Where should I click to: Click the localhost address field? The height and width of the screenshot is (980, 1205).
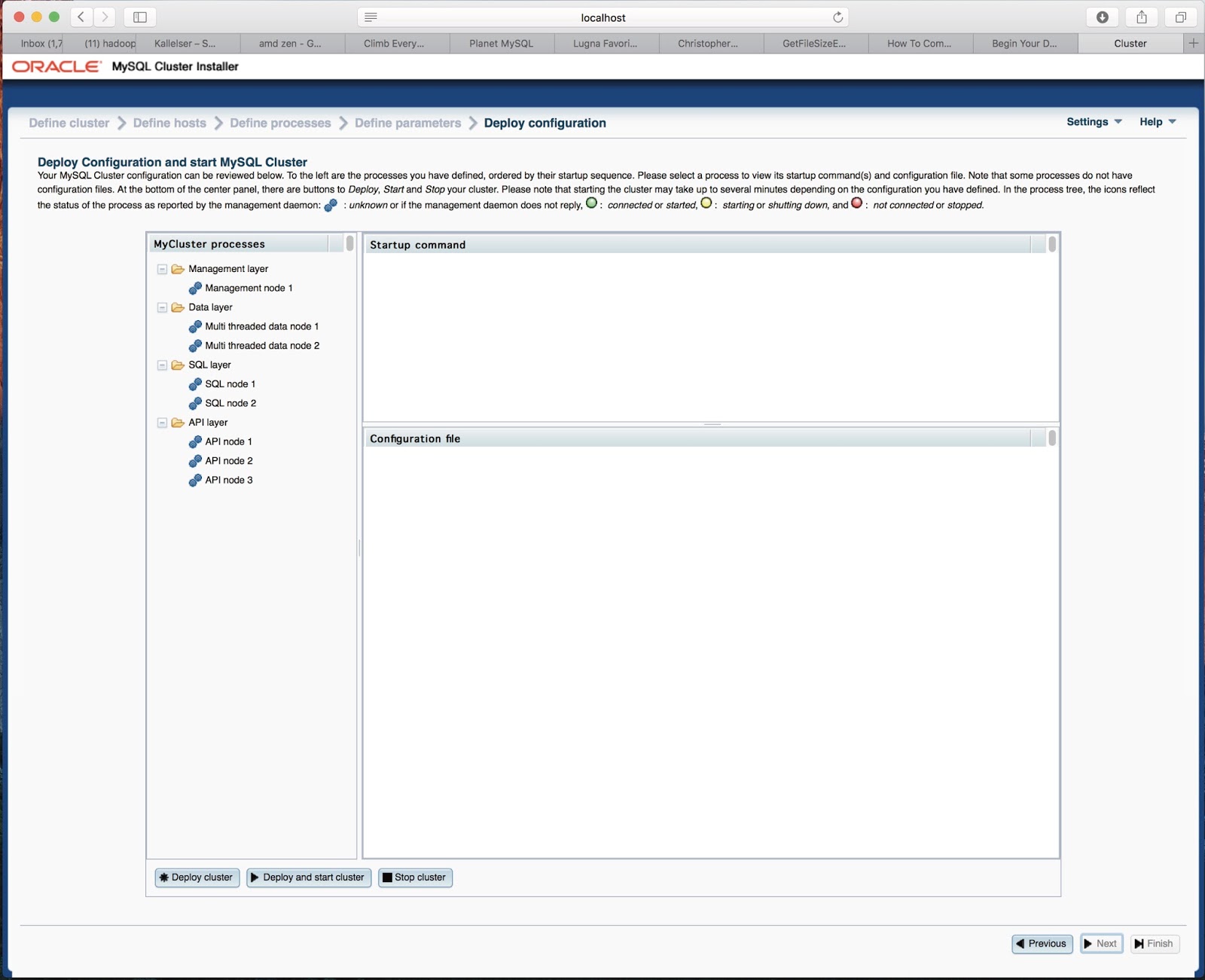pyautogui.click(x=603, y=17)
